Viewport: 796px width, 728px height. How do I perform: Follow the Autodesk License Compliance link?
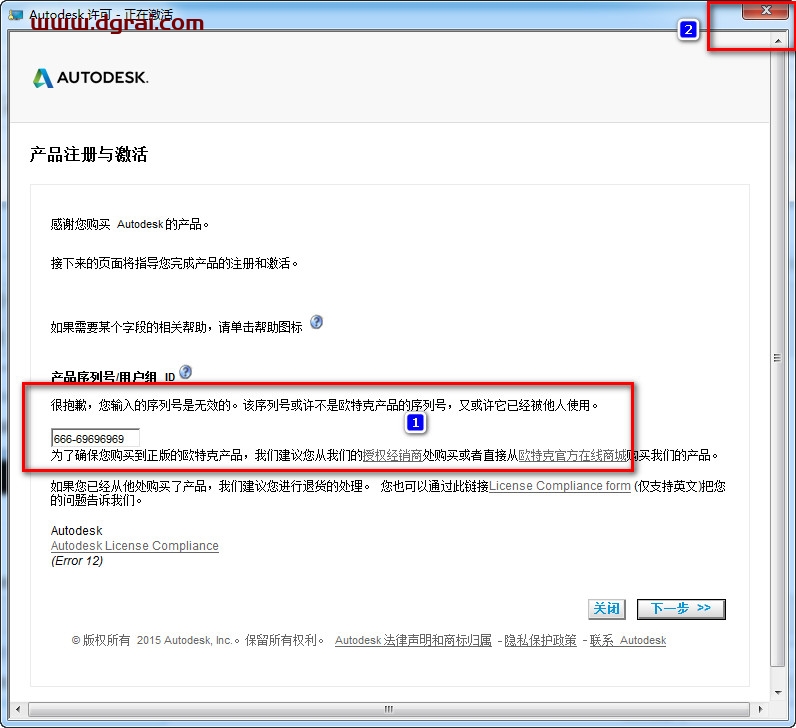click(x=134, y=546)
